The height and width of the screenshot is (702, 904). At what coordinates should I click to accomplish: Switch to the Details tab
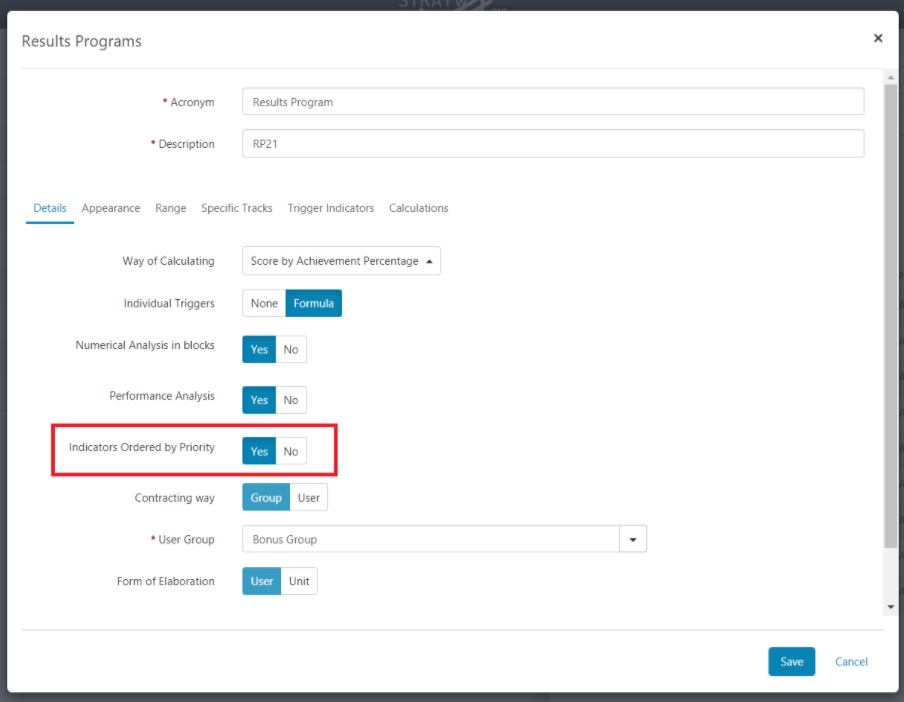pyautogui.click(x=50, y=208)
